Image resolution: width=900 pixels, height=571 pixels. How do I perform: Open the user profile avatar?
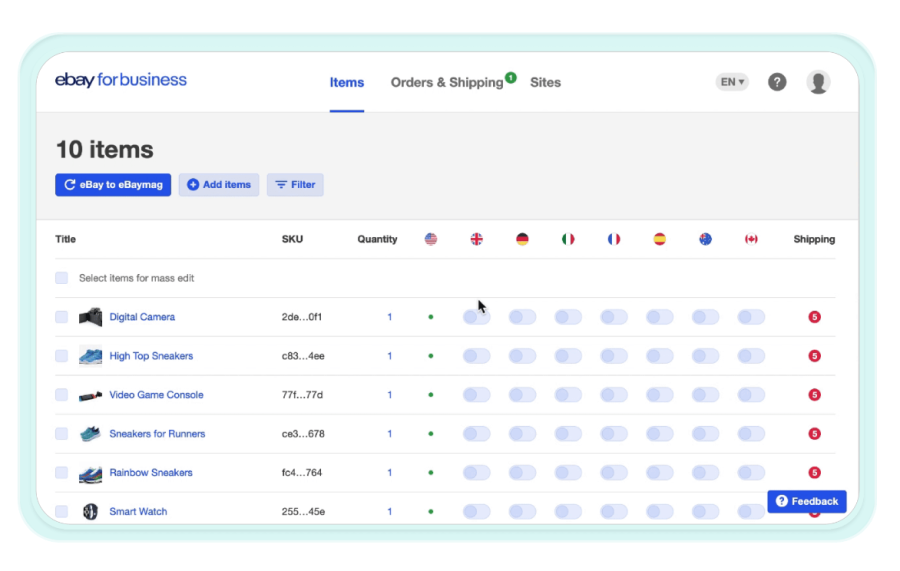point(818,82)
